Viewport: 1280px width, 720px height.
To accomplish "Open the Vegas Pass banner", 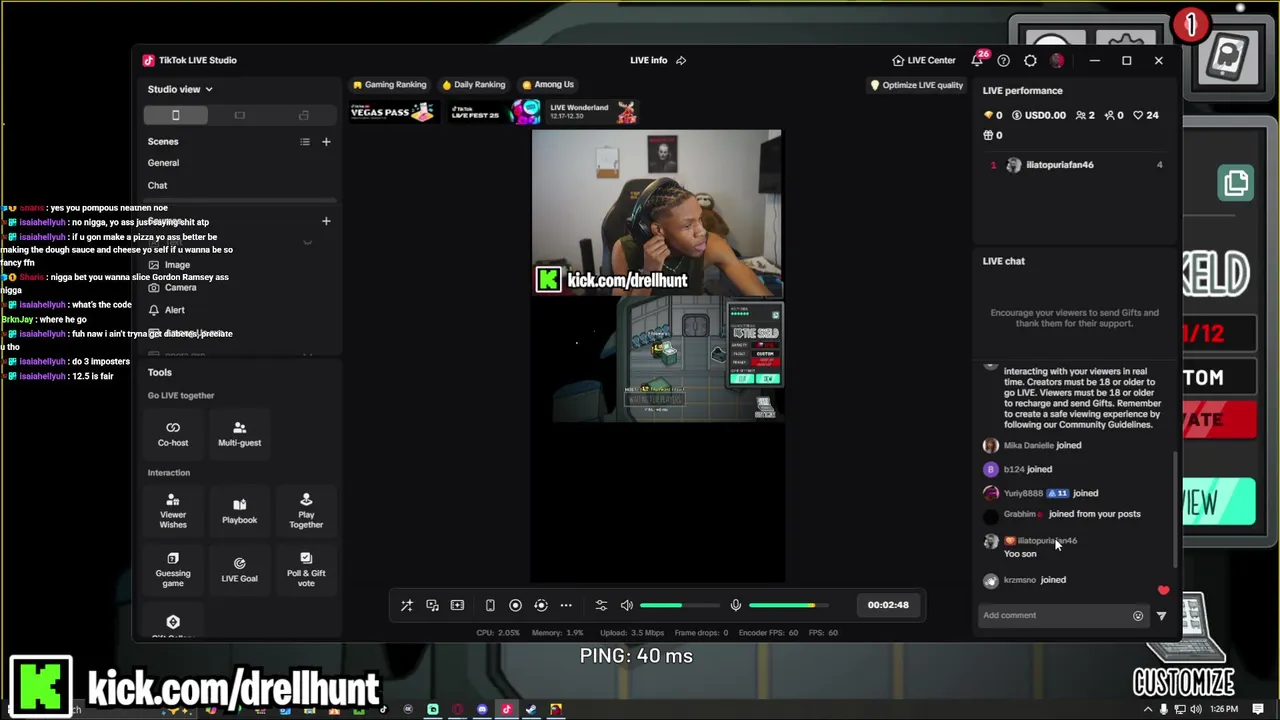I will pyautogui.click(x=392, y=112).
